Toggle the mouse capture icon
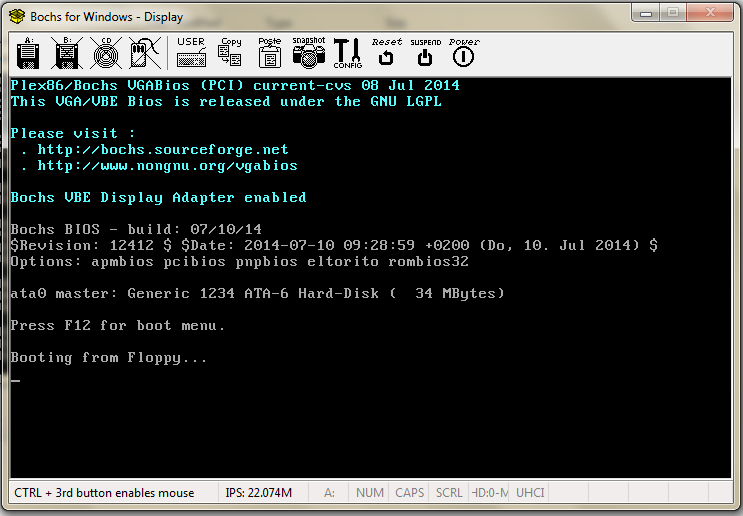 pyautogui.click(x=145, y=53)
